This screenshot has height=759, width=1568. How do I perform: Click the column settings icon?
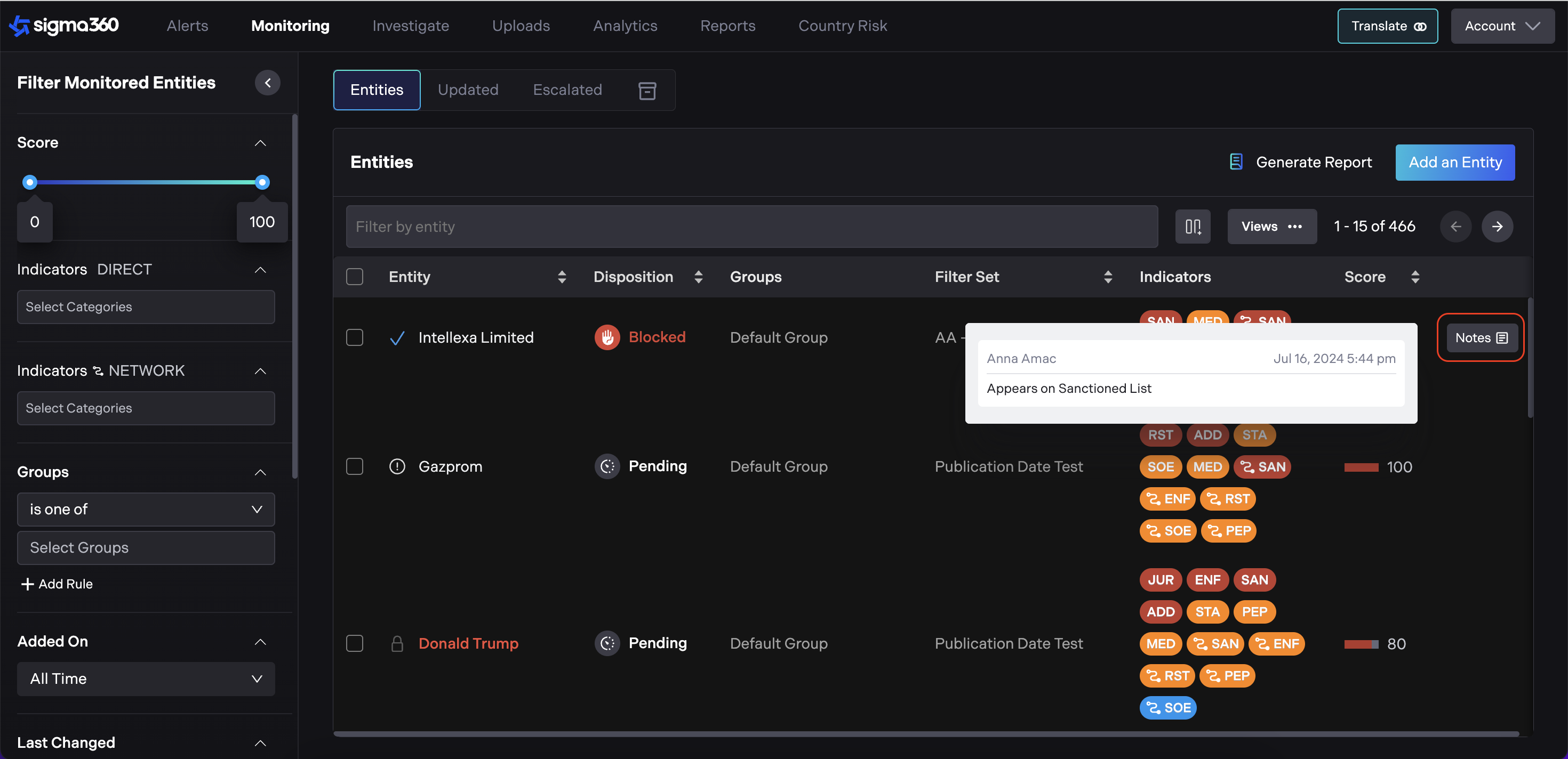(x=1193, y=226)
